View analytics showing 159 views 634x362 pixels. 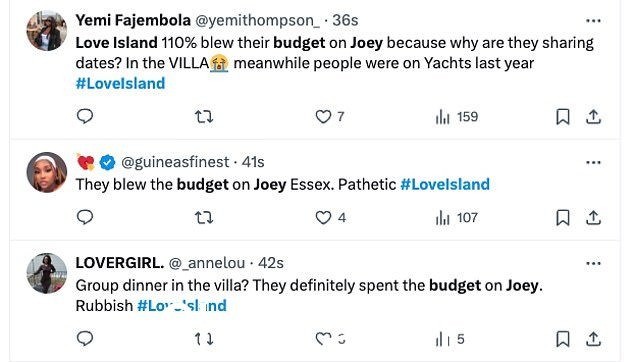tap(457, 117)
